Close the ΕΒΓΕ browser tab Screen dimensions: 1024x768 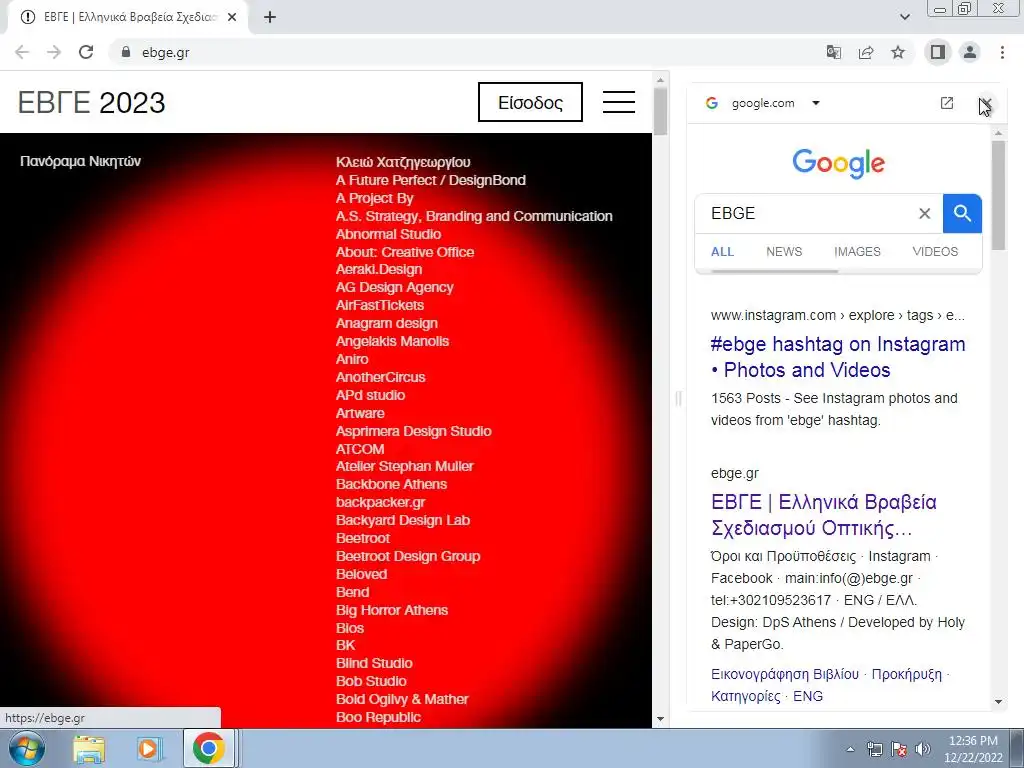(232, 17)
